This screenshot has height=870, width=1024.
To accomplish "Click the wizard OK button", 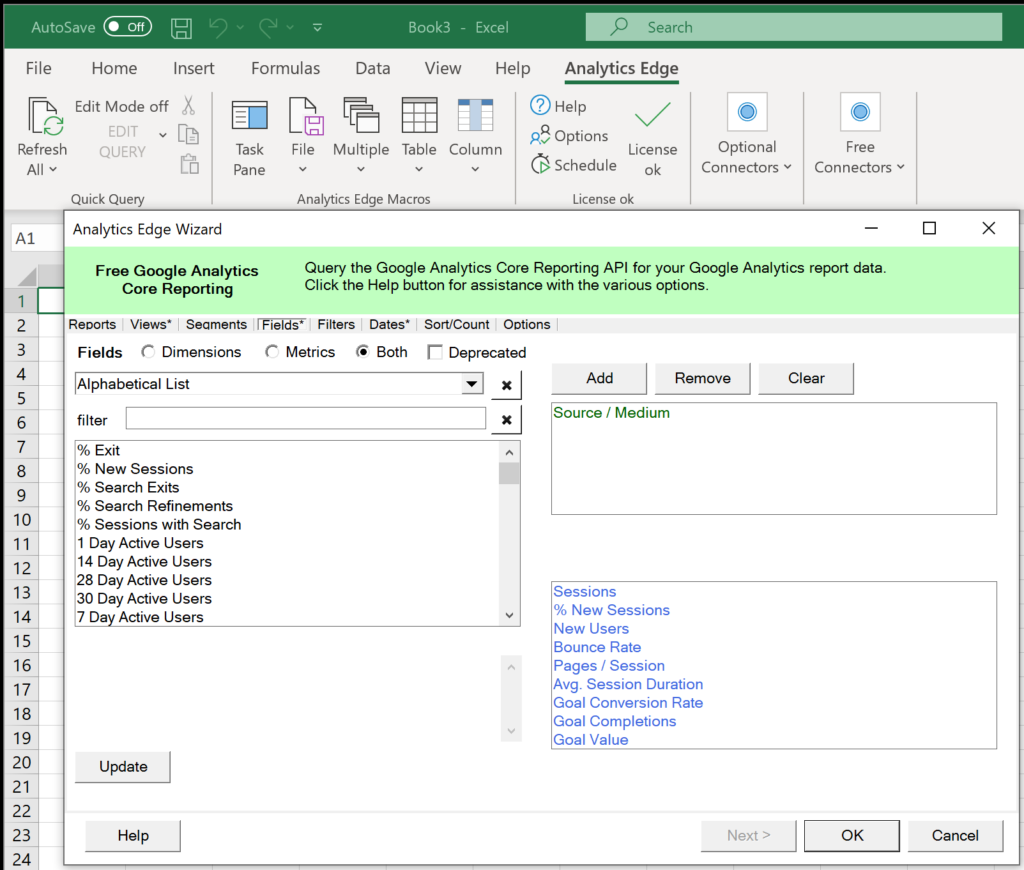I will 852,835.
